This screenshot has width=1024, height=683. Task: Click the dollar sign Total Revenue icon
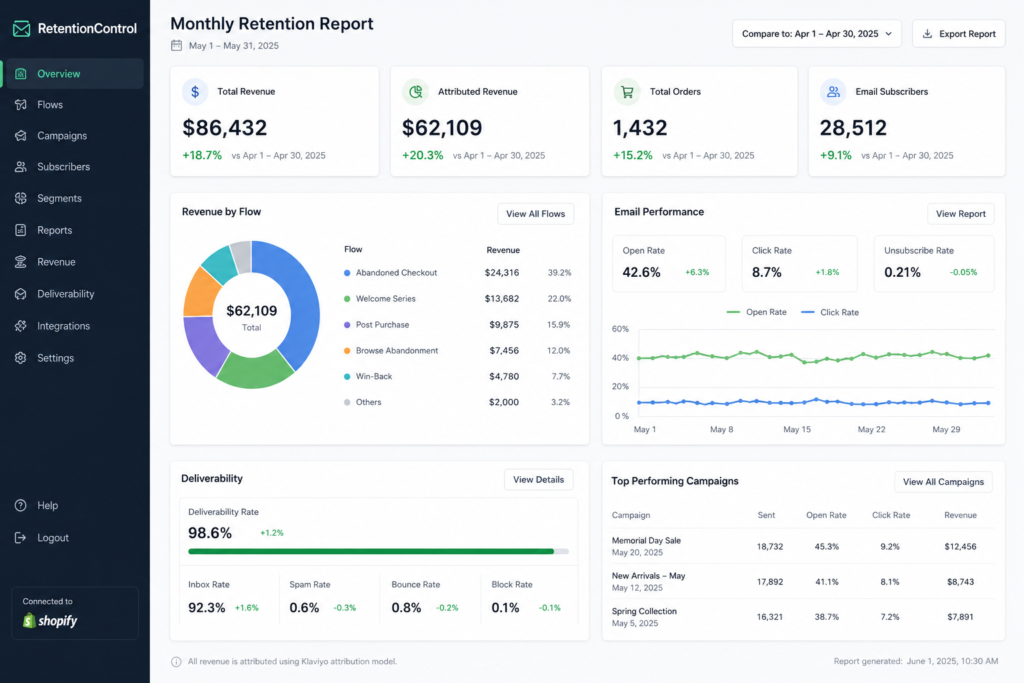pos(195,92)
